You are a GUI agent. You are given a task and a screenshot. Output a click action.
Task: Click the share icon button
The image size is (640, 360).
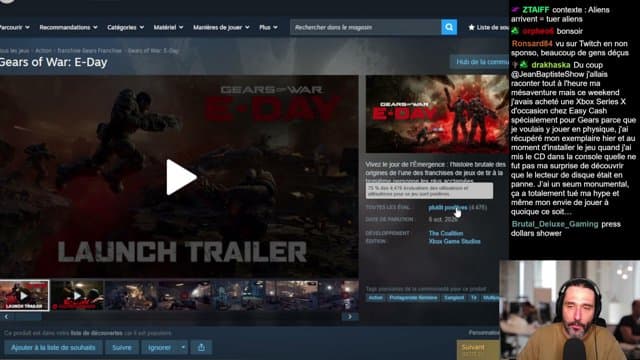tap(201, 348)
